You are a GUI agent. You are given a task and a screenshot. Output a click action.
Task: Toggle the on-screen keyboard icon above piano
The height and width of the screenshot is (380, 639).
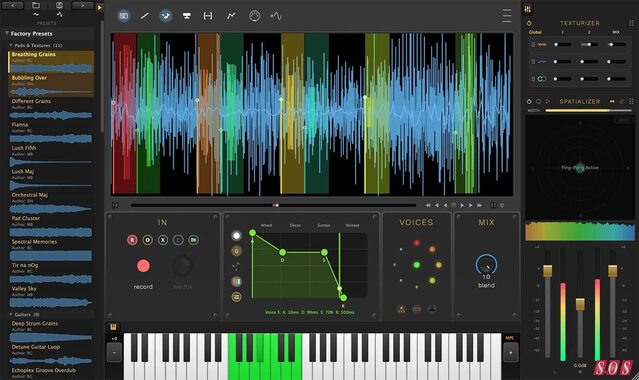point(113,327)
